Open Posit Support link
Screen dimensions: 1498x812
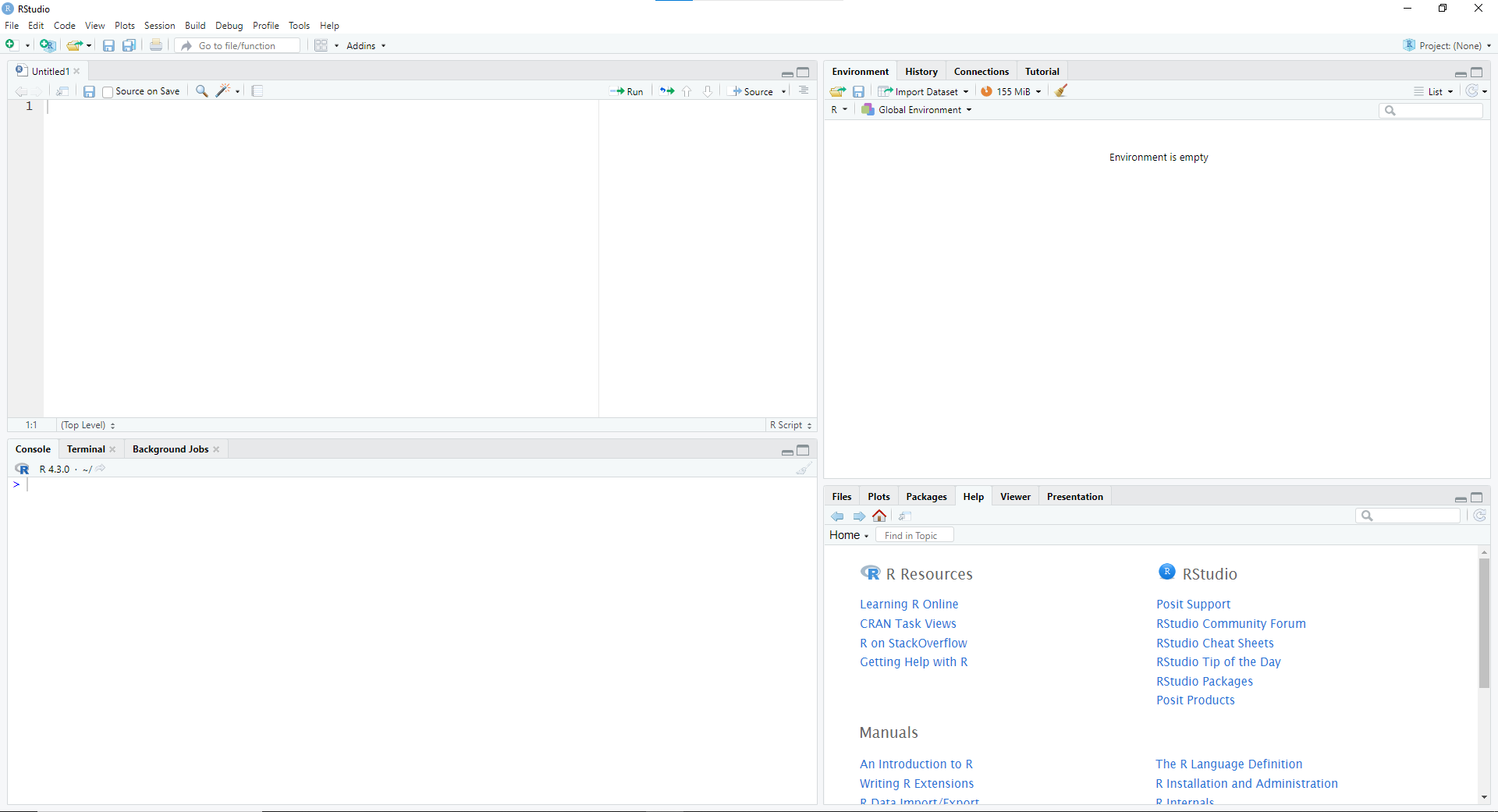pyautogui.click(x=1193, y=605)
